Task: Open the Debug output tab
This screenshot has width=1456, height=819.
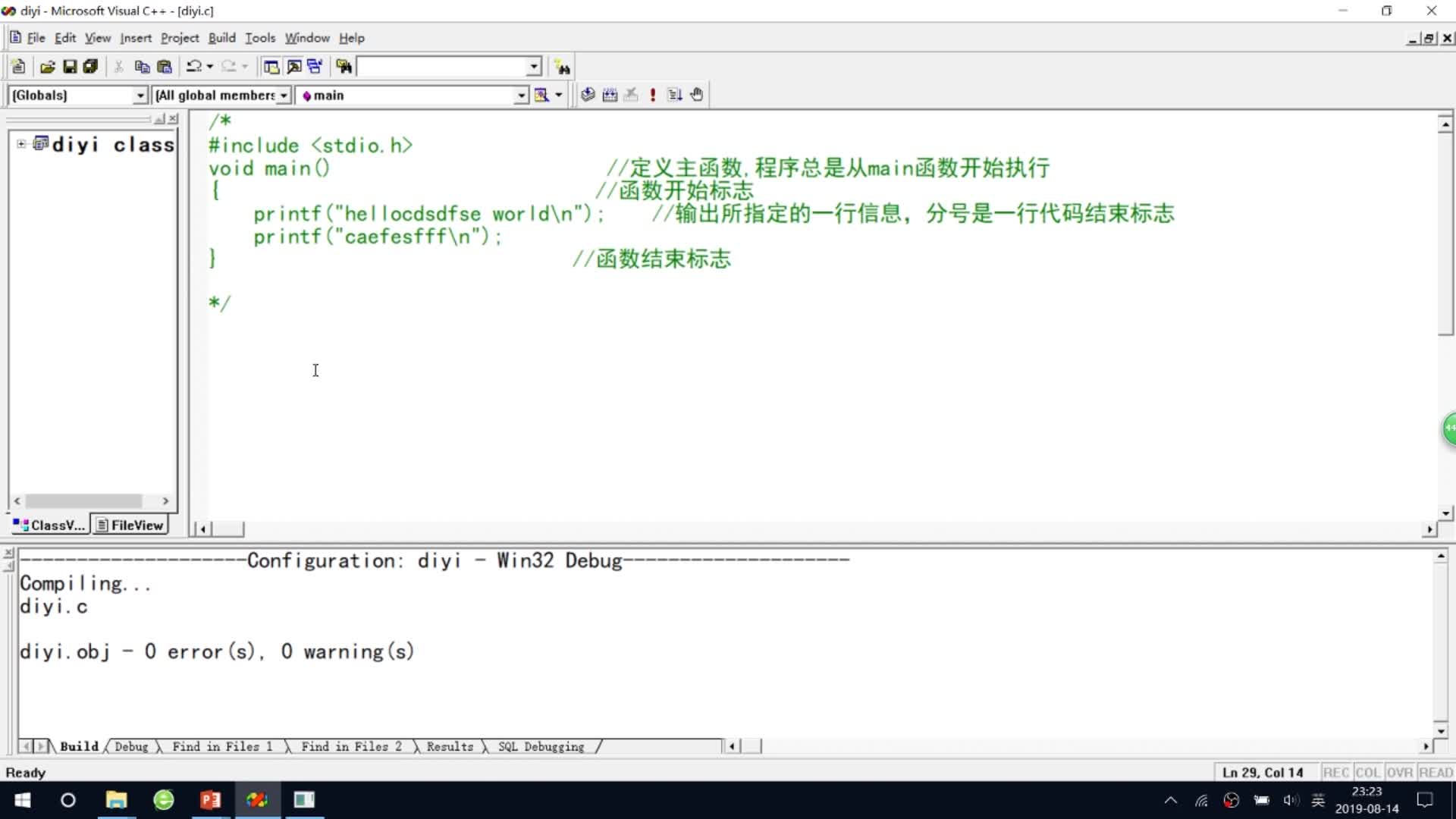Action: [131, 746]
